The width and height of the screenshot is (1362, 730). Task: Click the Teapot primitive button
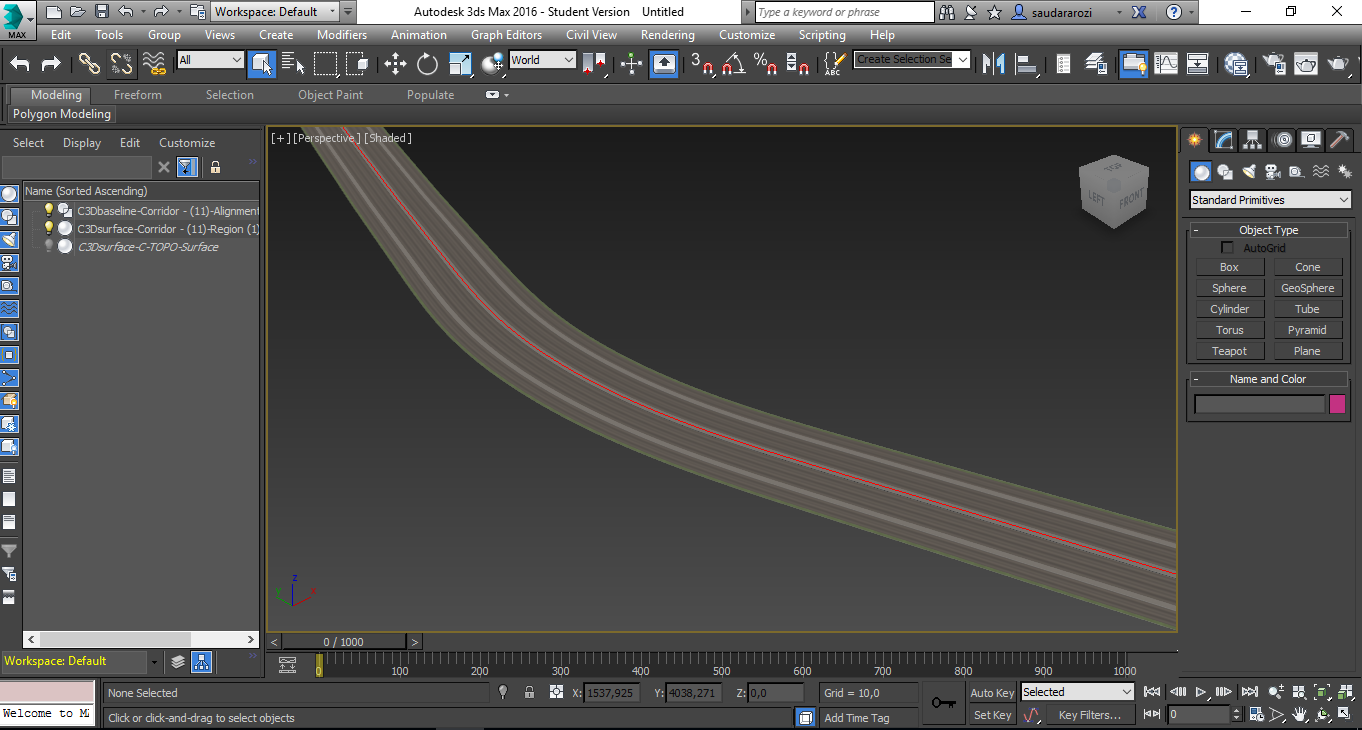click(x=1229, y=350)
